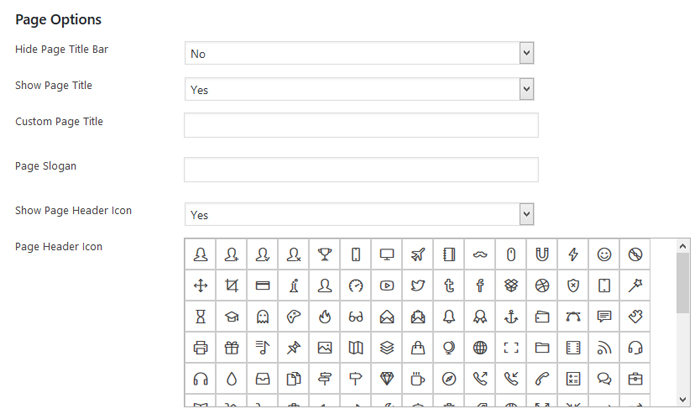Choose the Dropbox icon
Image resolution: width=700 pixels, height=414 pixels.
(511, 285)
